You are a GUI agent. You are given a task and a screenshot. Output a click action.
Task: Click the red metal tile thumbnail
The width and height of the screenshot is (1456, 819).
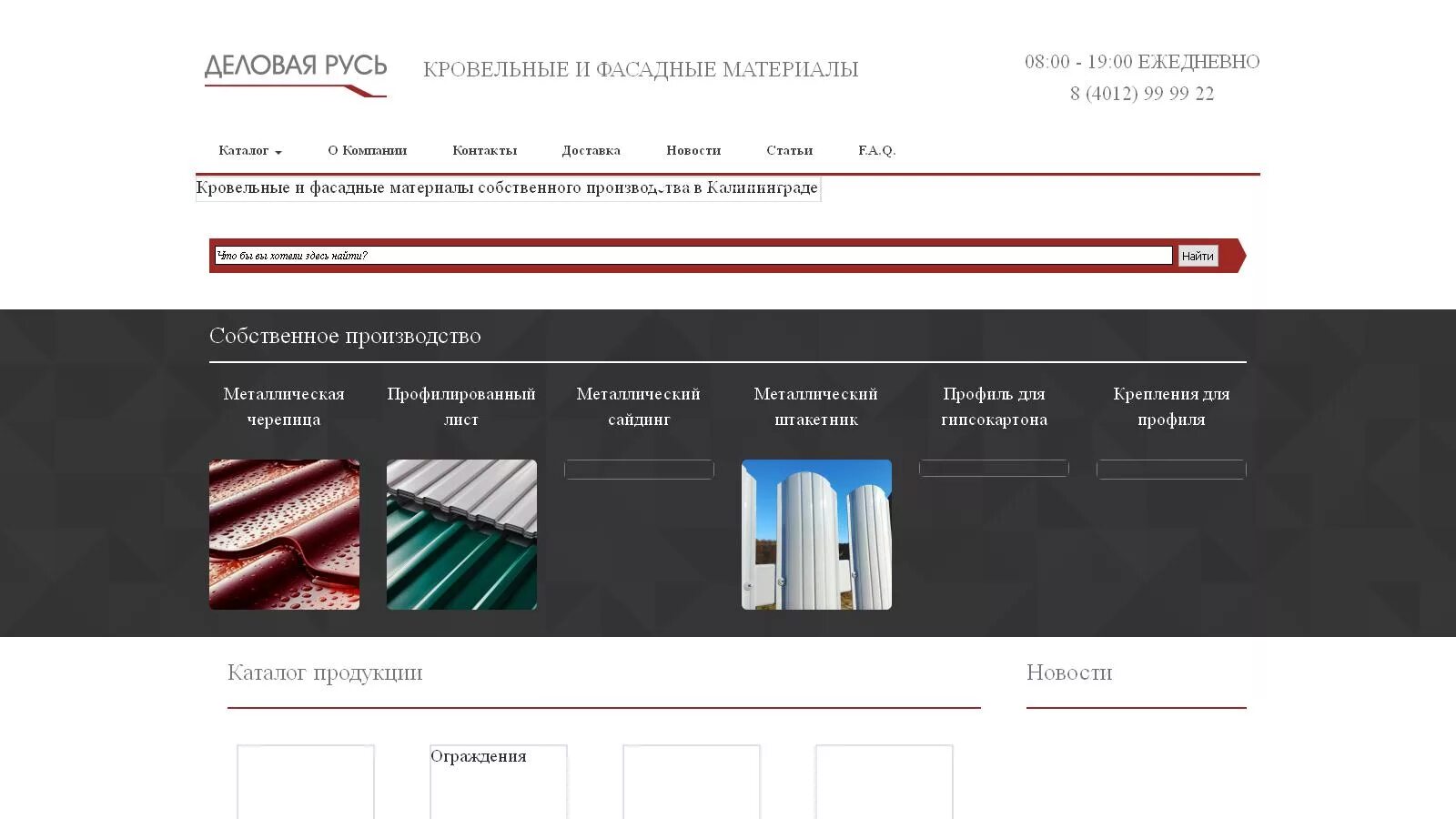[284, 534]
